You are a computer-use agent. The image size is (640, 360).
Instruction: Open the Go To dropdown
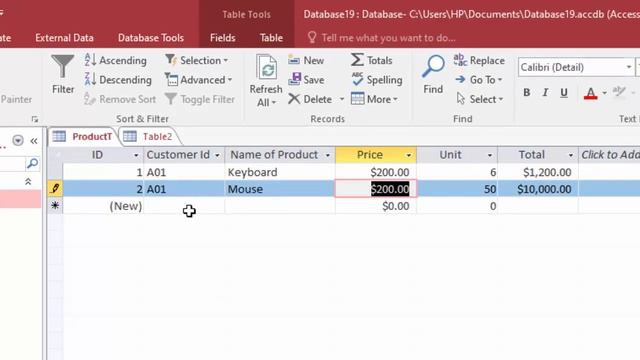479,80
